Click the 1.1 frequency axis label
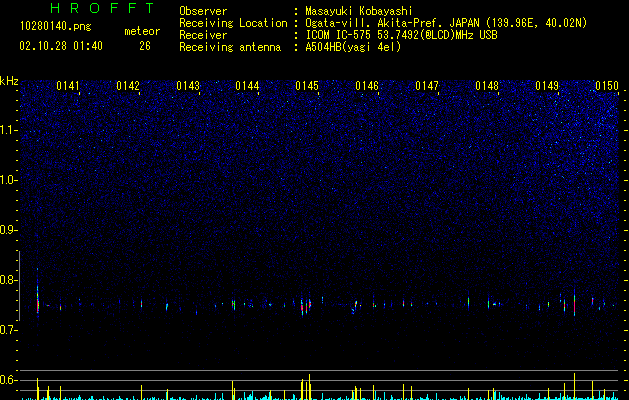This screenshot has height=400, width=629. click(8, 130)
